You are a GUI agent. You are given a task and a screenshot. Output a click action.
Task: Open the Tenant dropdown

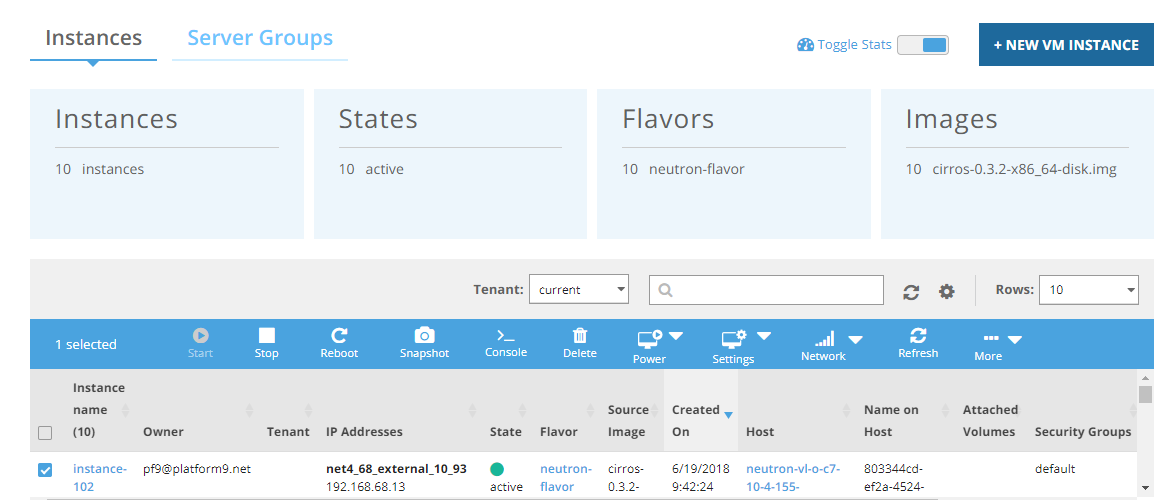point(578,290)
